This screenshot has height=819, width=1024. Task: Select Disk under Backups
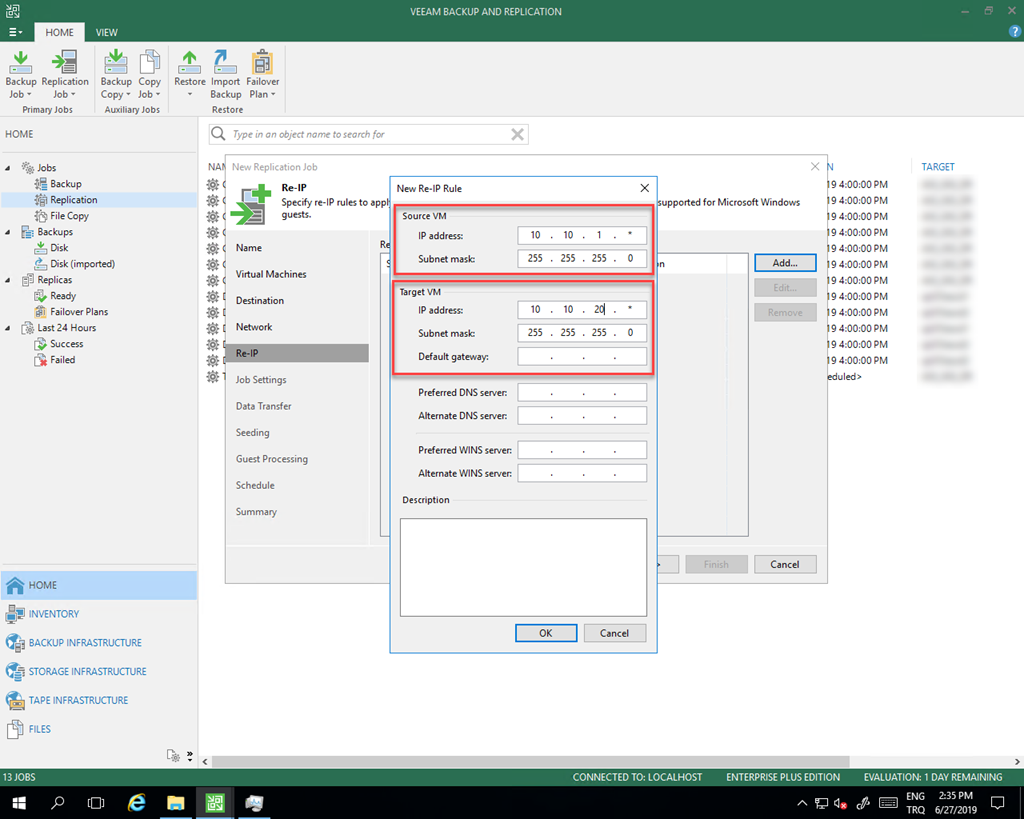pos(59,248)
